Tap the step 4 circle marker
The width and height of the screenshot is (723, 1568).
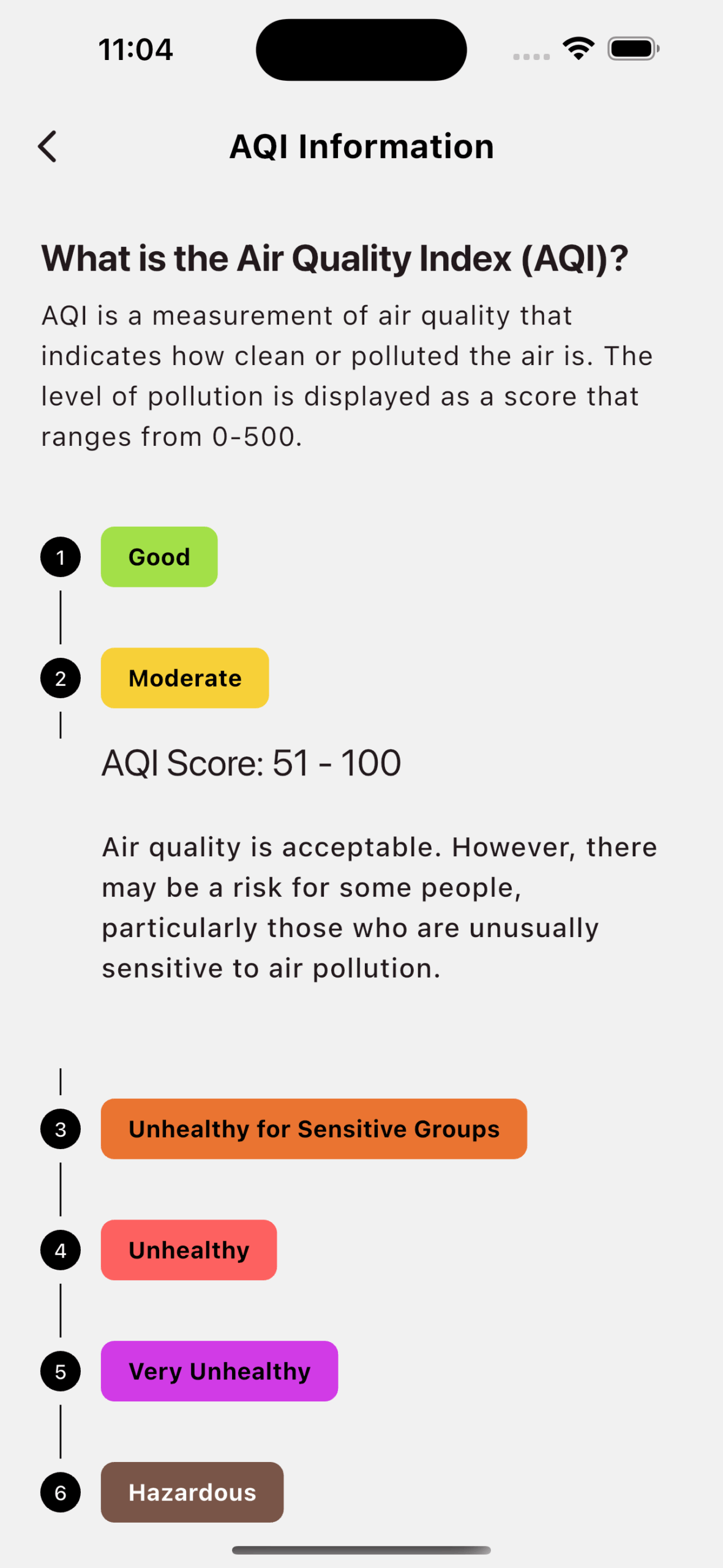[x=61, y=1250]
